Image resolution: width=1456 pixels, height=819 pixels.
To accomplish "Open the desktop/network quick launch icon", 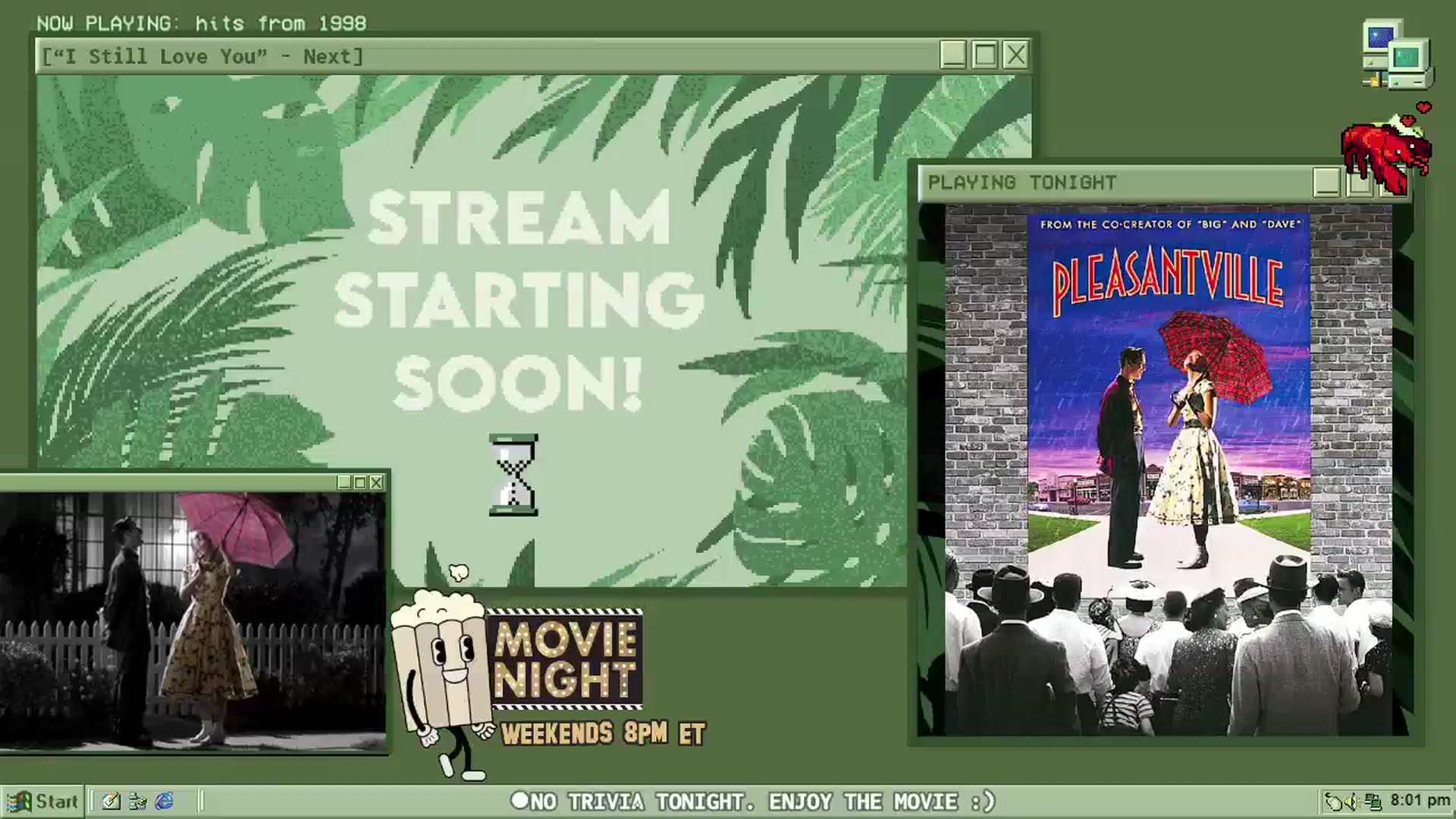I will tap(138, 802).
